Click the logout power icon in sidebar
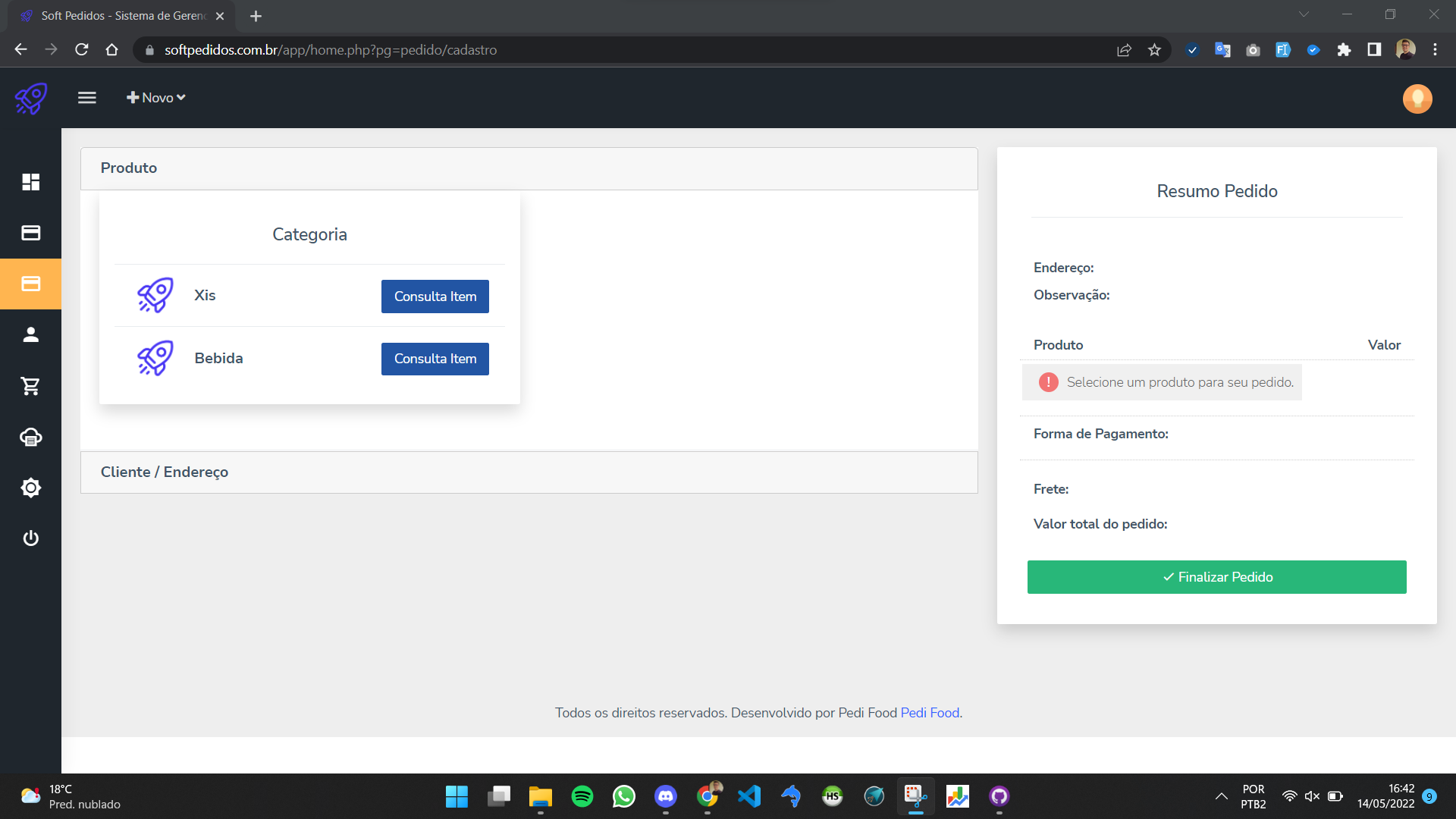 coord(30,538)
